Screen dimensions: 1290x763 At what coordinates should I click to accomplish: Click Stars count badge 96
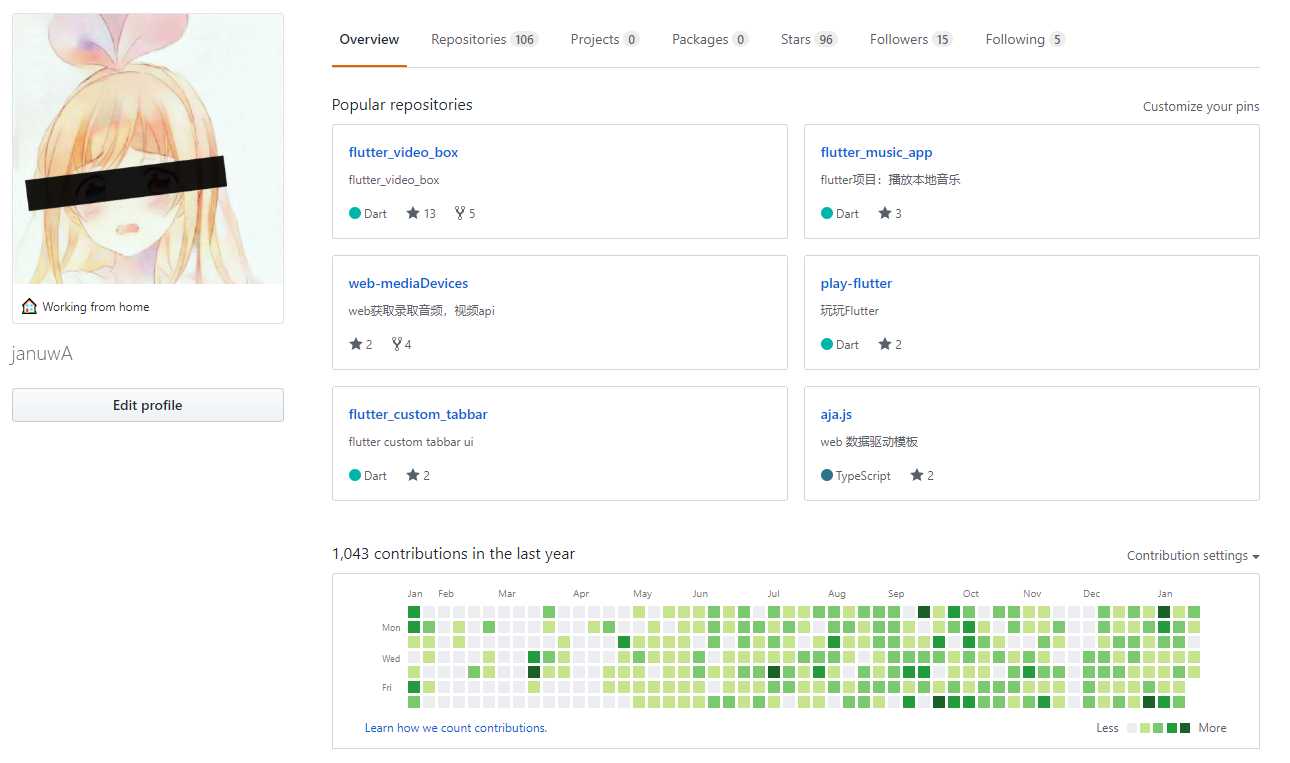coord(826,40)
